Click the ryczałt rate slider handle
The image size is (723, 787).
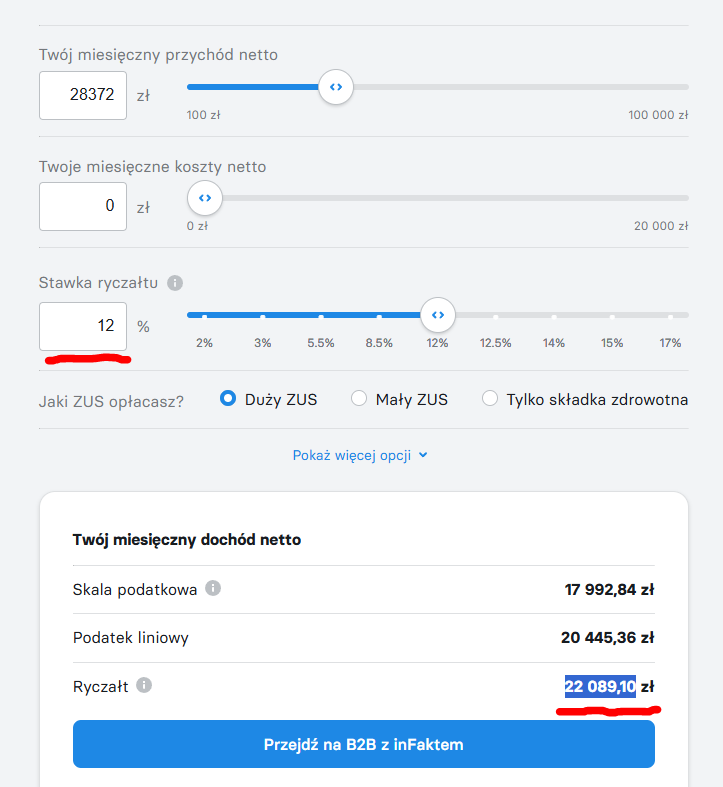point(437,315)
